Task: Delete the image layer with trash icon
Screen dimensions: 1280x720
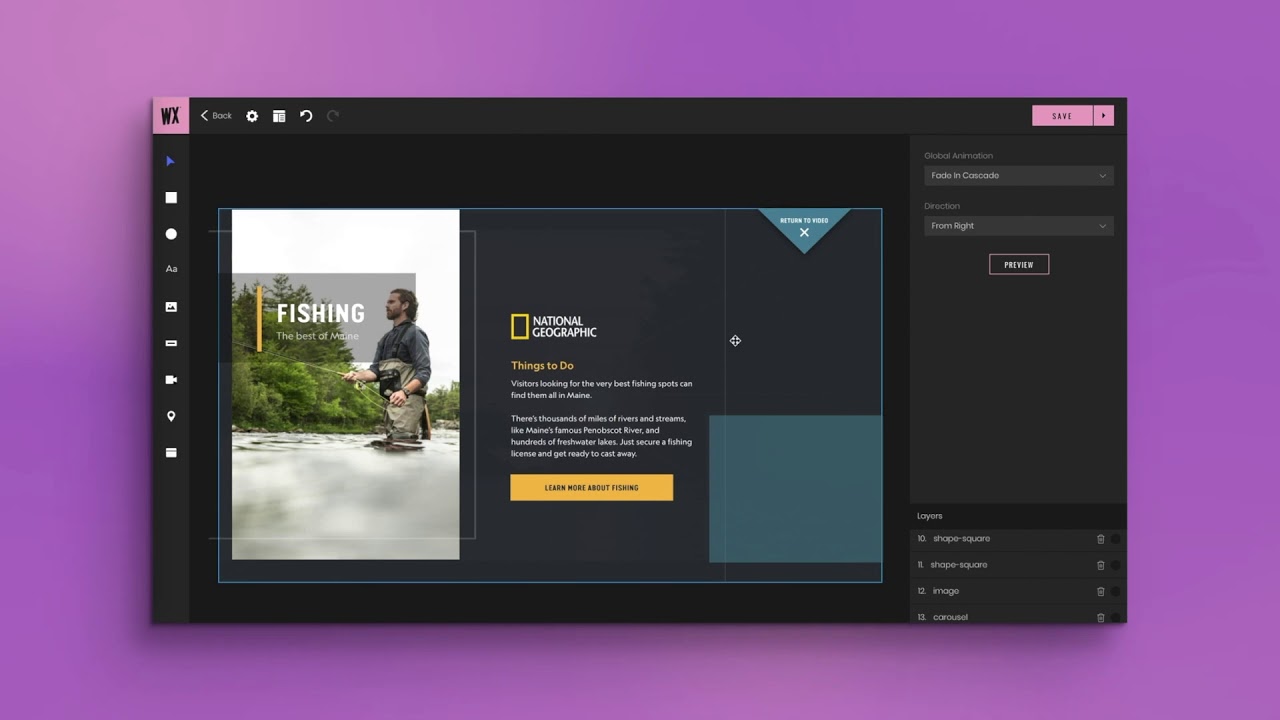Action: click(x=1100, y=591)
